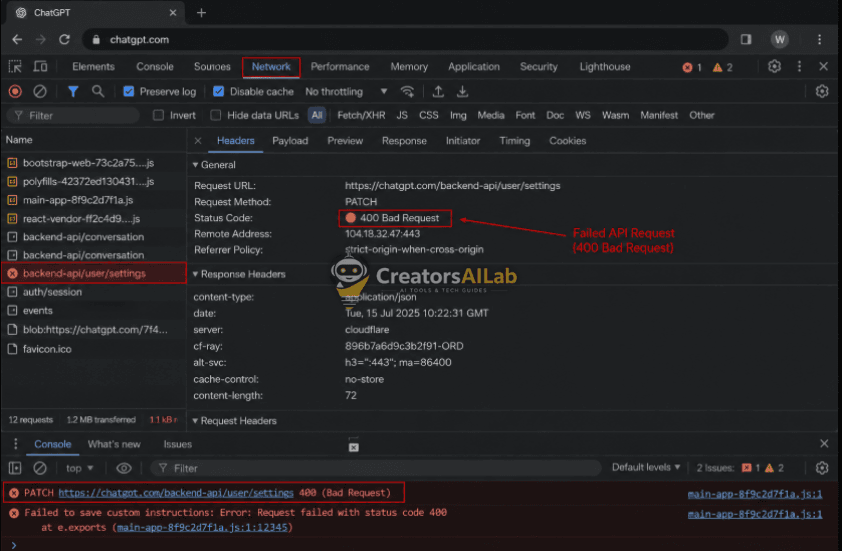Image resolution: width=842 pixels, height=551 pixels.
Task: Close the console drawer
Action: click(824, 444)
